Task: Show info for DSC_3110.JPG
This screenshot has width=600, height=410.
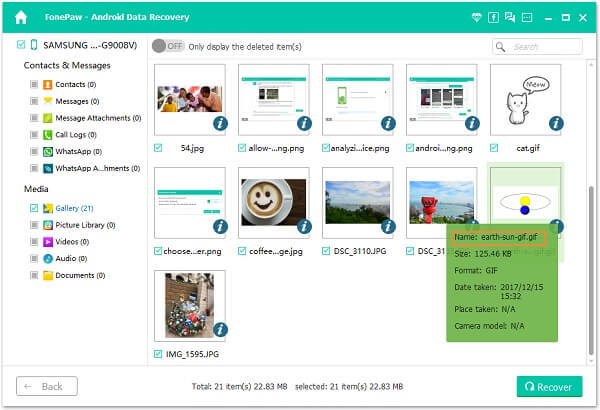Action: click(388, 226)
